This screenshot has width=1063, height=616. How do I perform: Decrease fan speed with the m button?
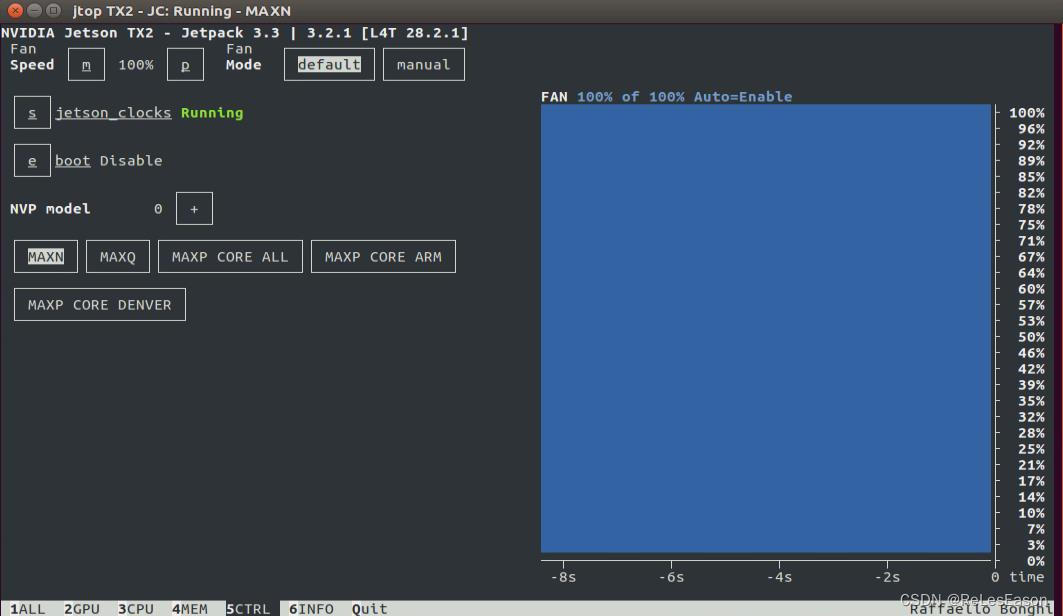(86, 64)
